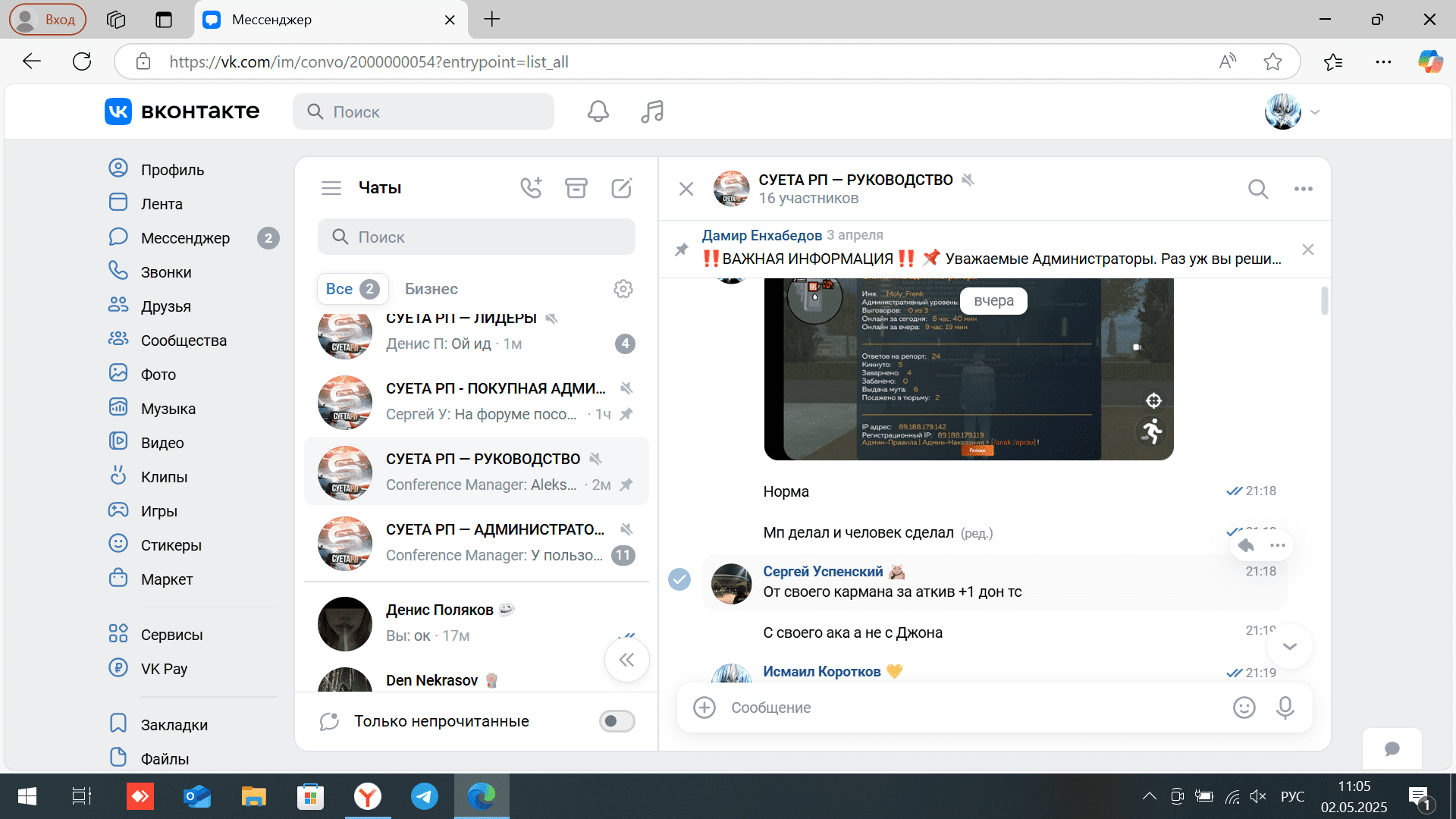Click the ВКонтакте logo
Screen dimensions: 1456x819
pyautogui.click(x=182, y=111)
